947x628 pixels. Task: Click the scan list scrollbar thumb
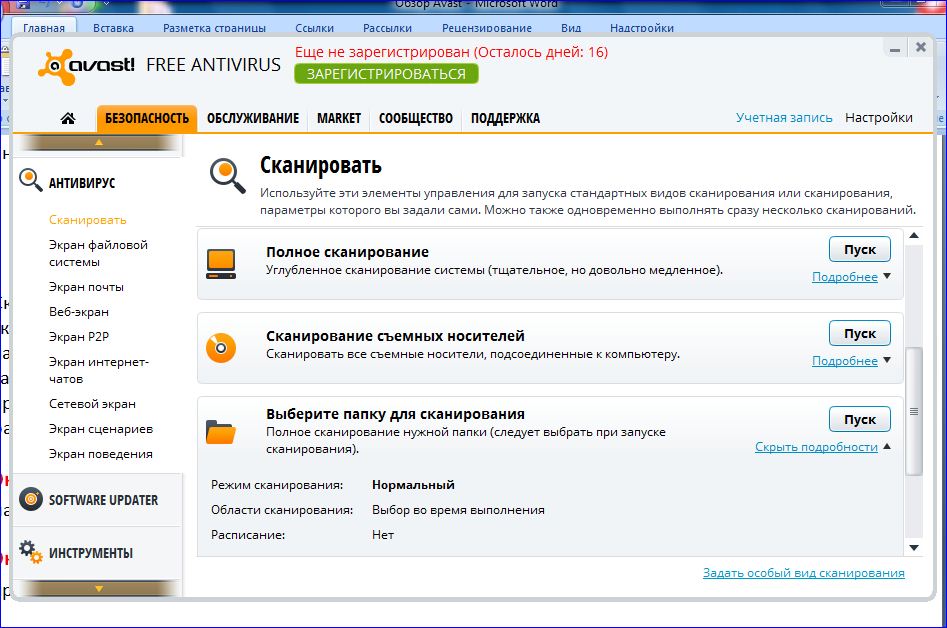pos(914,411)
